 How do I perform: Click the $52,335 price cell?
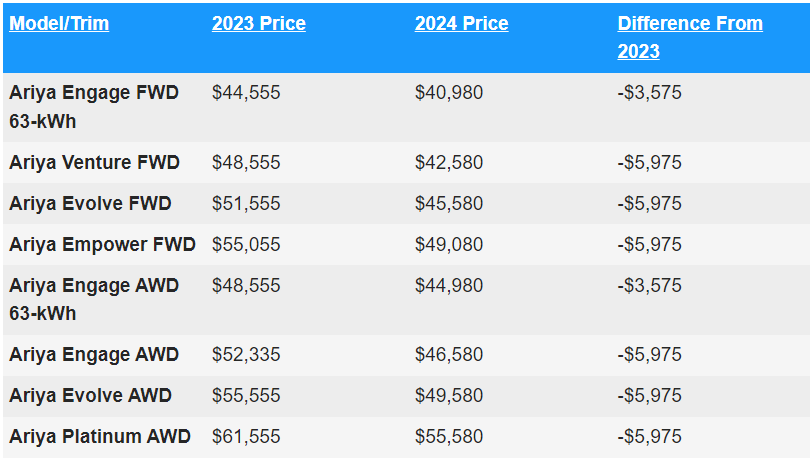pos(246,354)
